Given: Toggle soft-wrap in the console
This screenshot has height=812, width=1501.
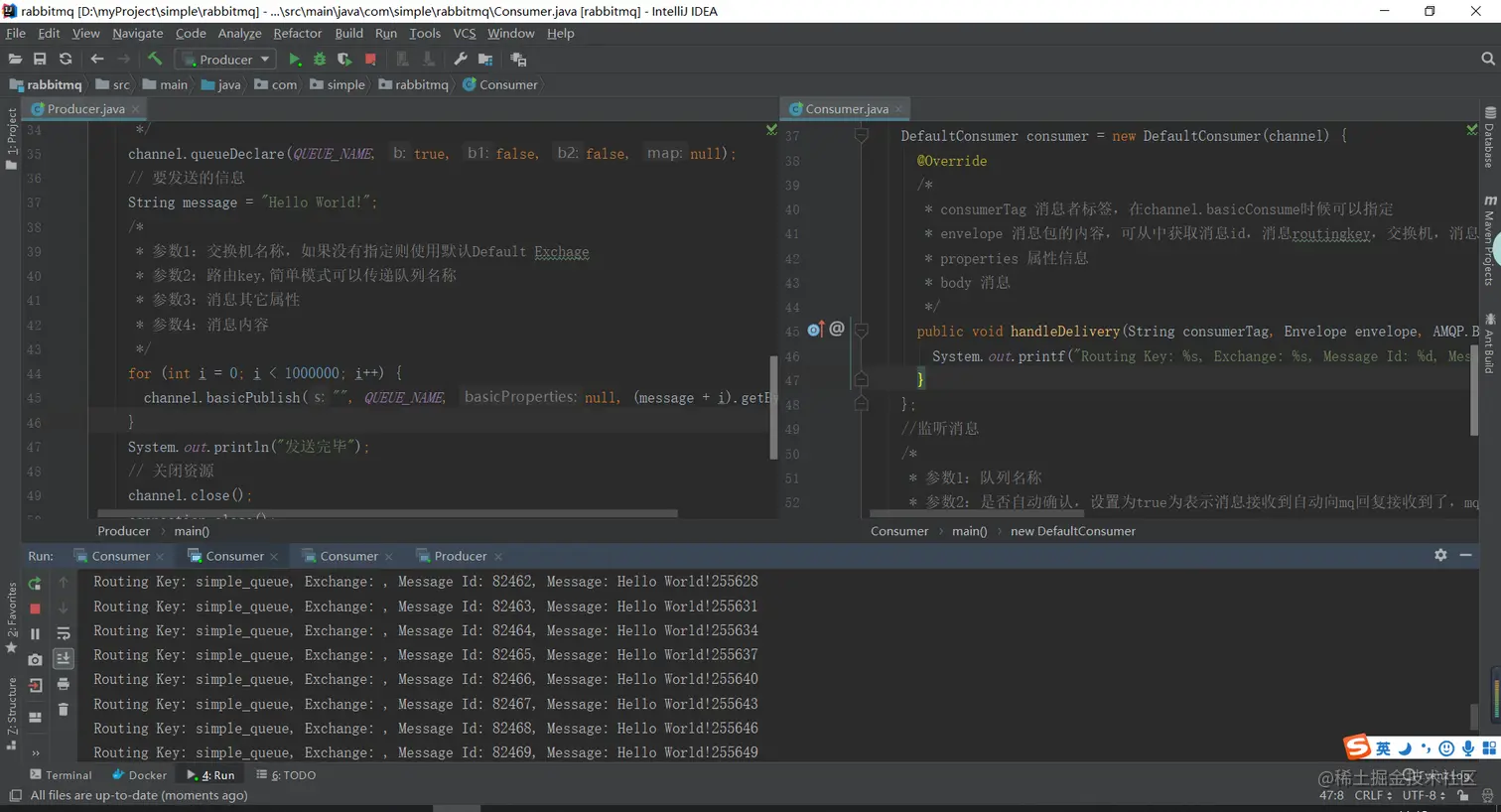Looking at the screenshot, I should click(64, 633).
